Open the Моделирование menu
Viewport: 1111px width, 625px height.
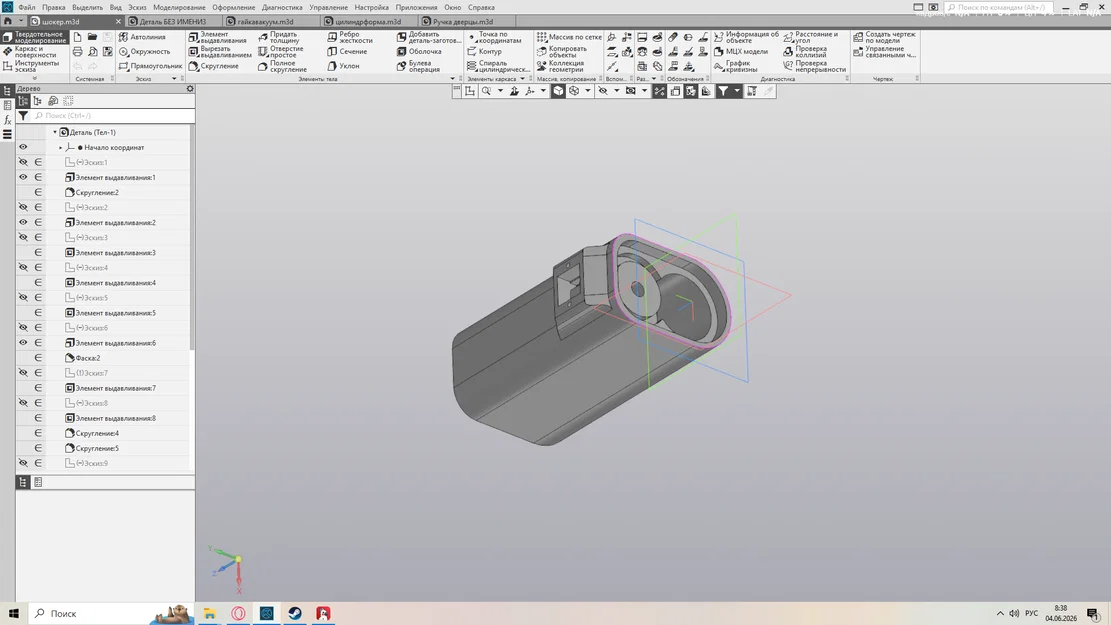(x=179, y=7)
